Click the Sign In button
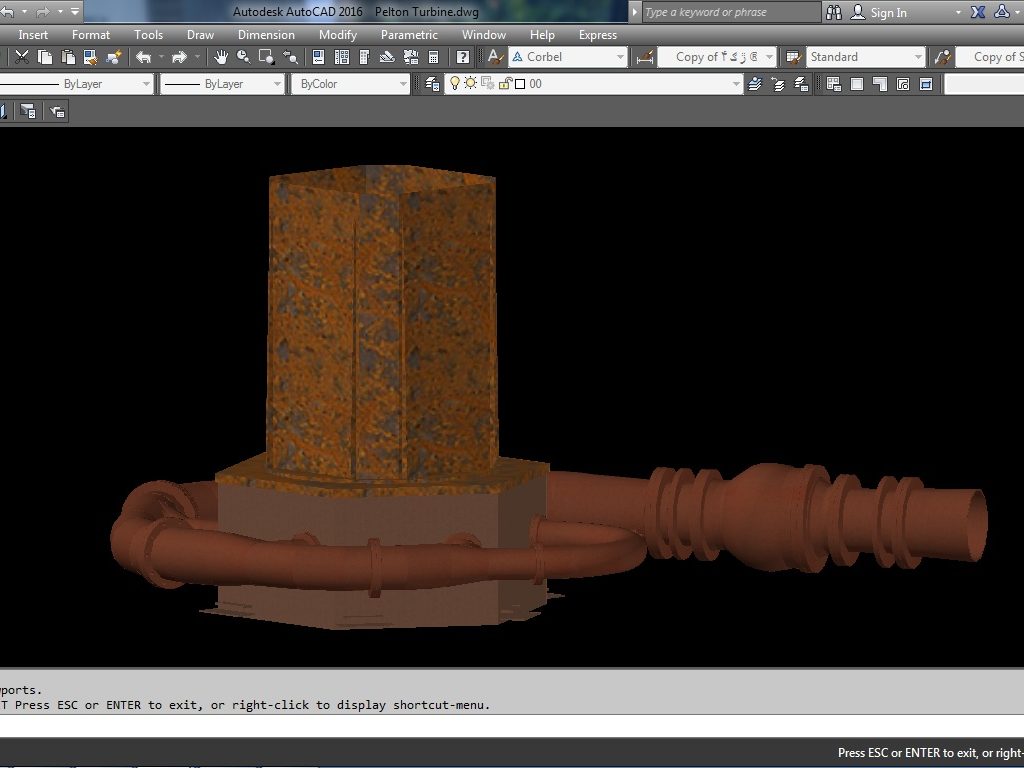Image resolution: width=1024 pixels, height=768 pixels. [x=888, y=12]
